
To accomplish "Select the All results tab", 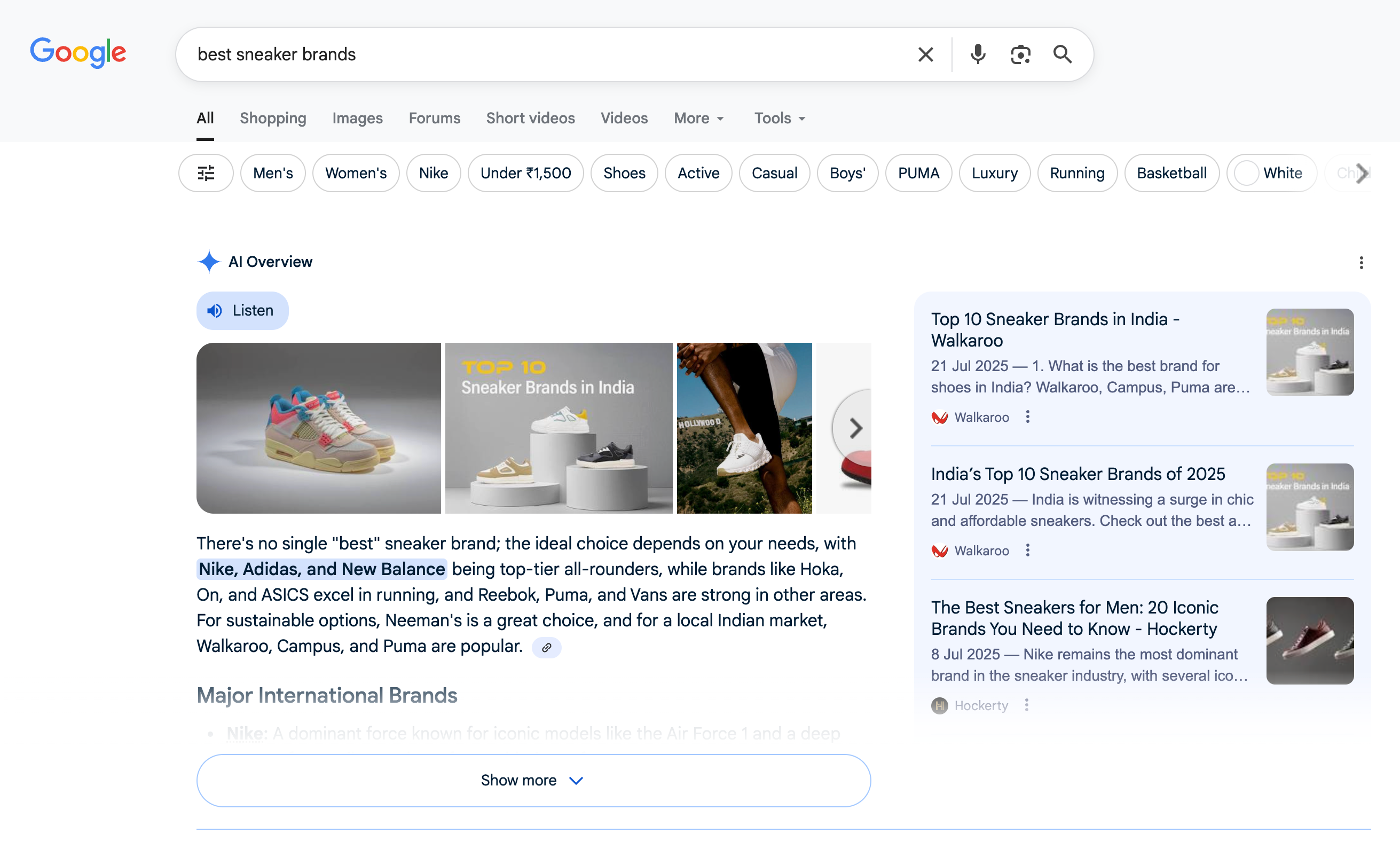I will (205, 118).
